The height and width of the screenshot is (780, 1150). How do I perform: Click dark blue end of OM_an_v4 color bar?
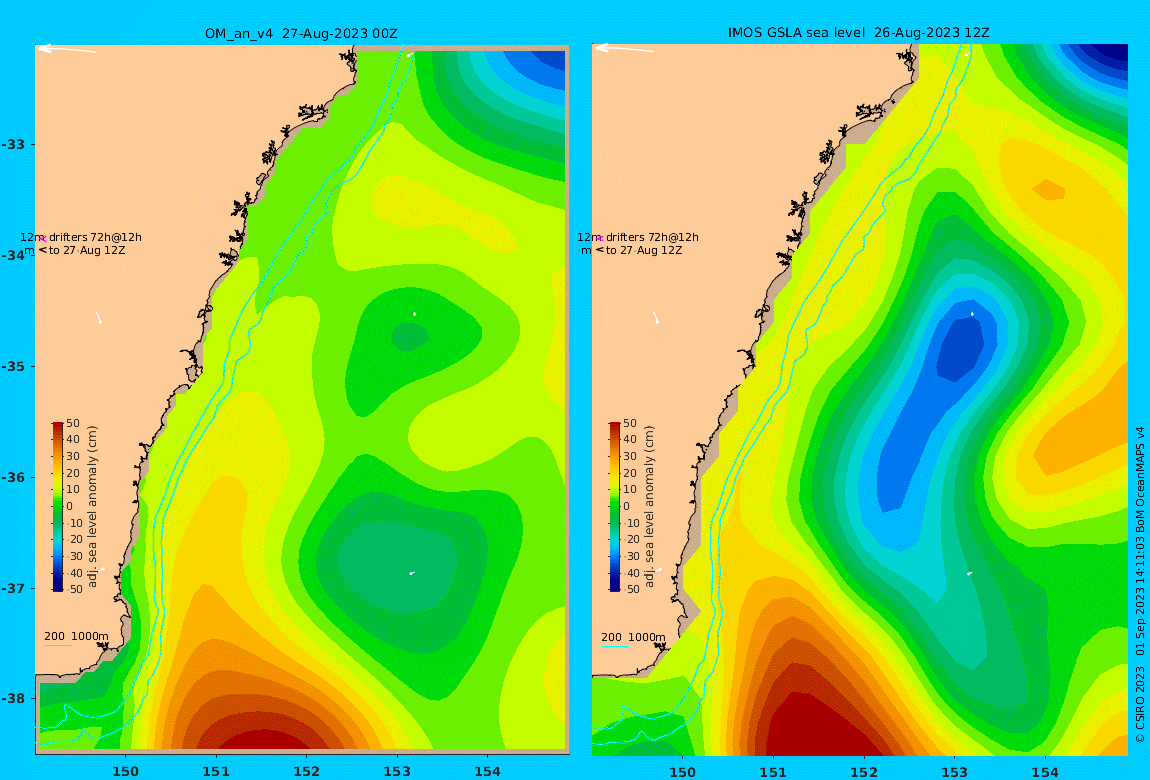[58, 586]
